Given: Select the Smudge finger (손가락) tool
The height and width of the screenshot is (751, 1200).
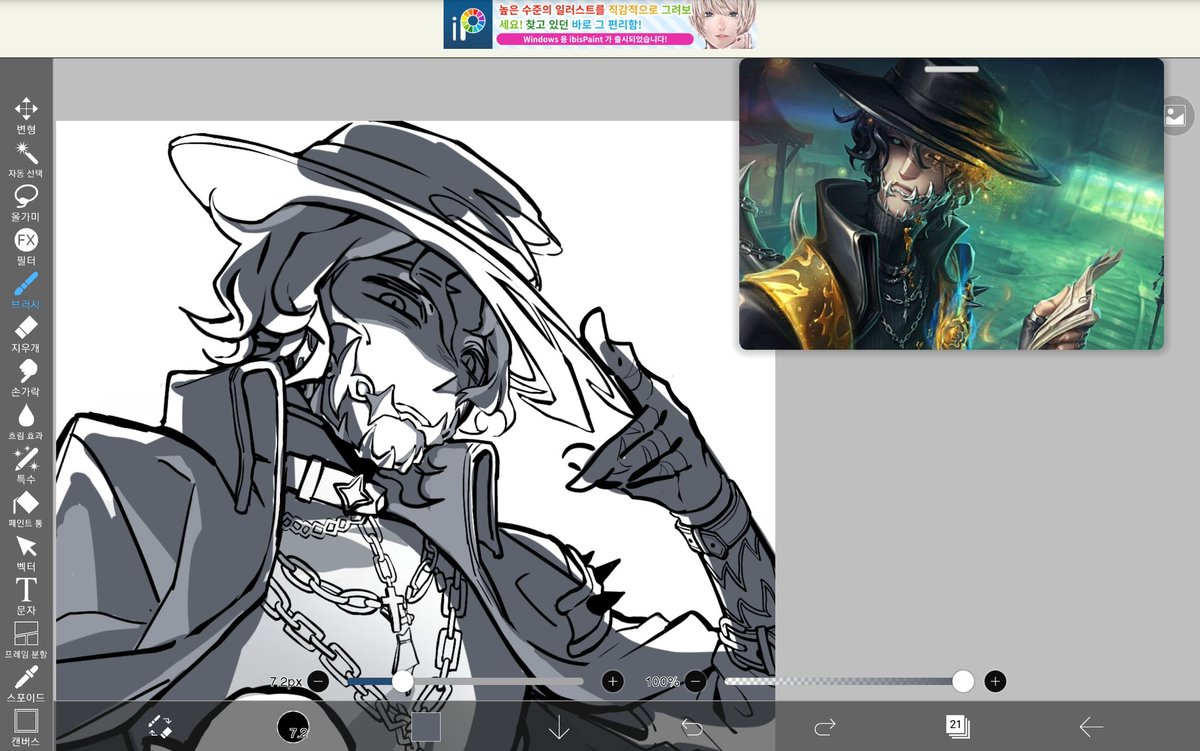Looking at the screenshot, I should (26, 378).
